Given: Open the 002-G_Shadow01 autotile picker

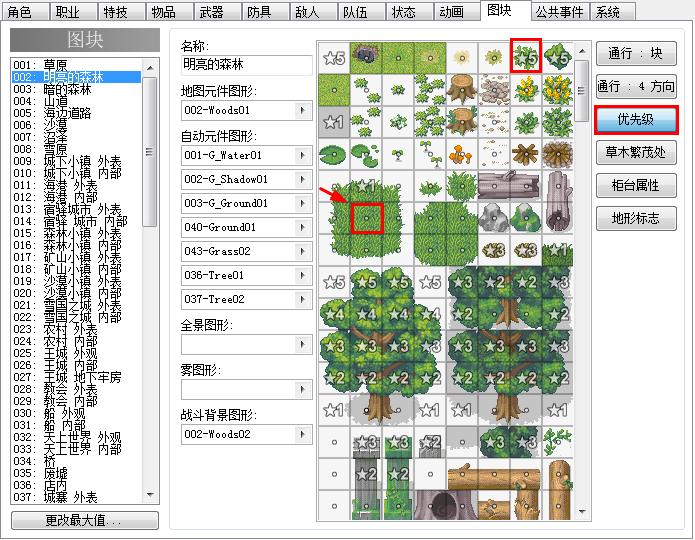Looking at the screenshot, I should click(303, 179).
